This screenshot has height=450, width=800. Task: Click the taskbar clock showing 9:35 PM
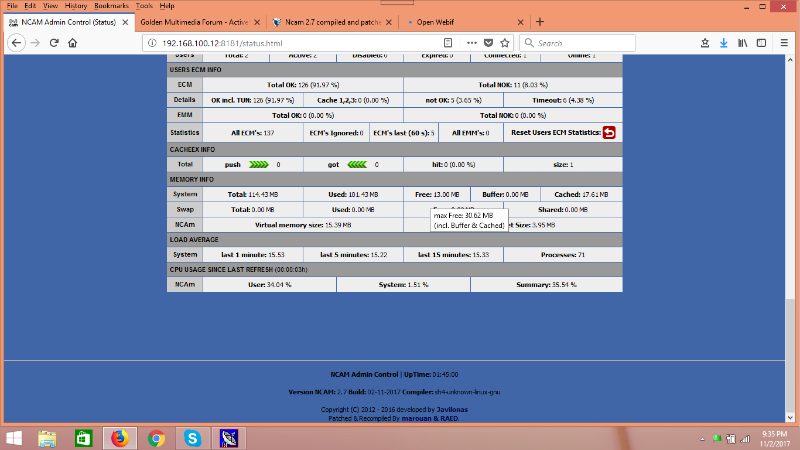(775, 439)
